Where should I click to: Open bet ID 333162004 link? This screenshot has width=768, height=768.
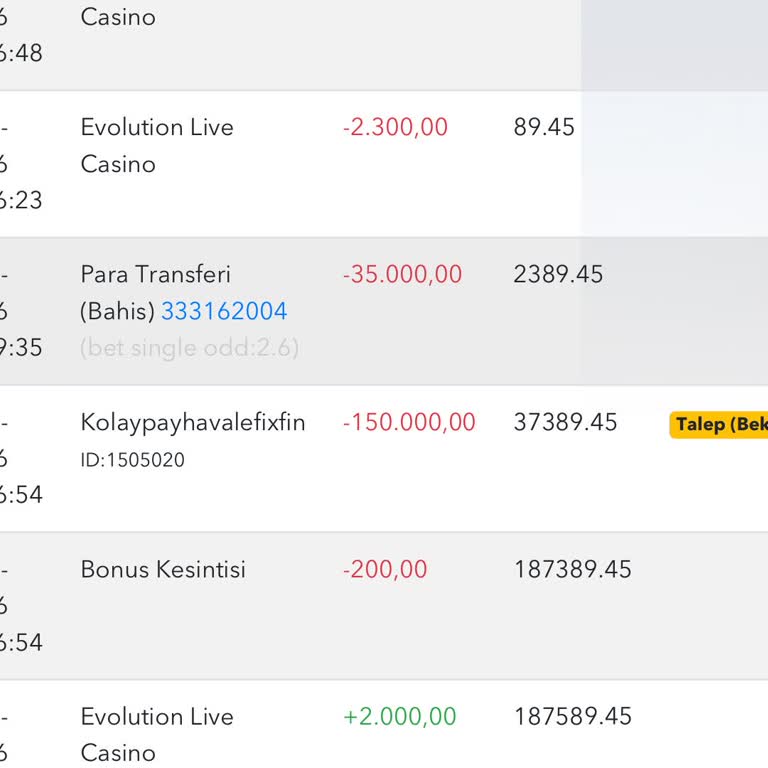coord(224,311)
